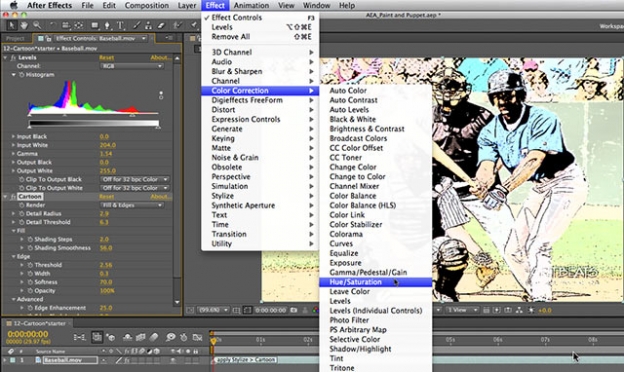Toggle stopwatch for Edge Threshold

pos(30,265)
